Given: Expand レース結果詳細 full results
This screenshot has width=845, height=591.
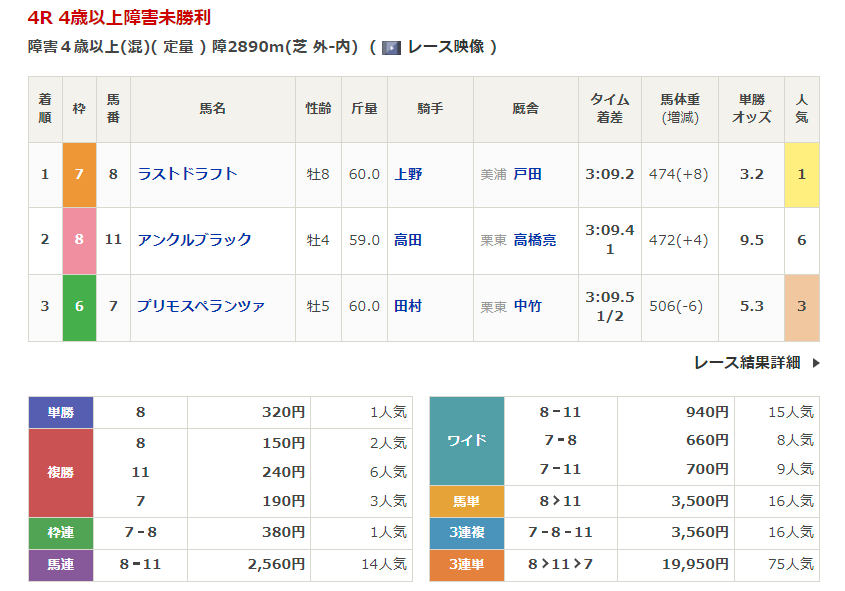Looking at the screenshot, I should click(747, 363).
